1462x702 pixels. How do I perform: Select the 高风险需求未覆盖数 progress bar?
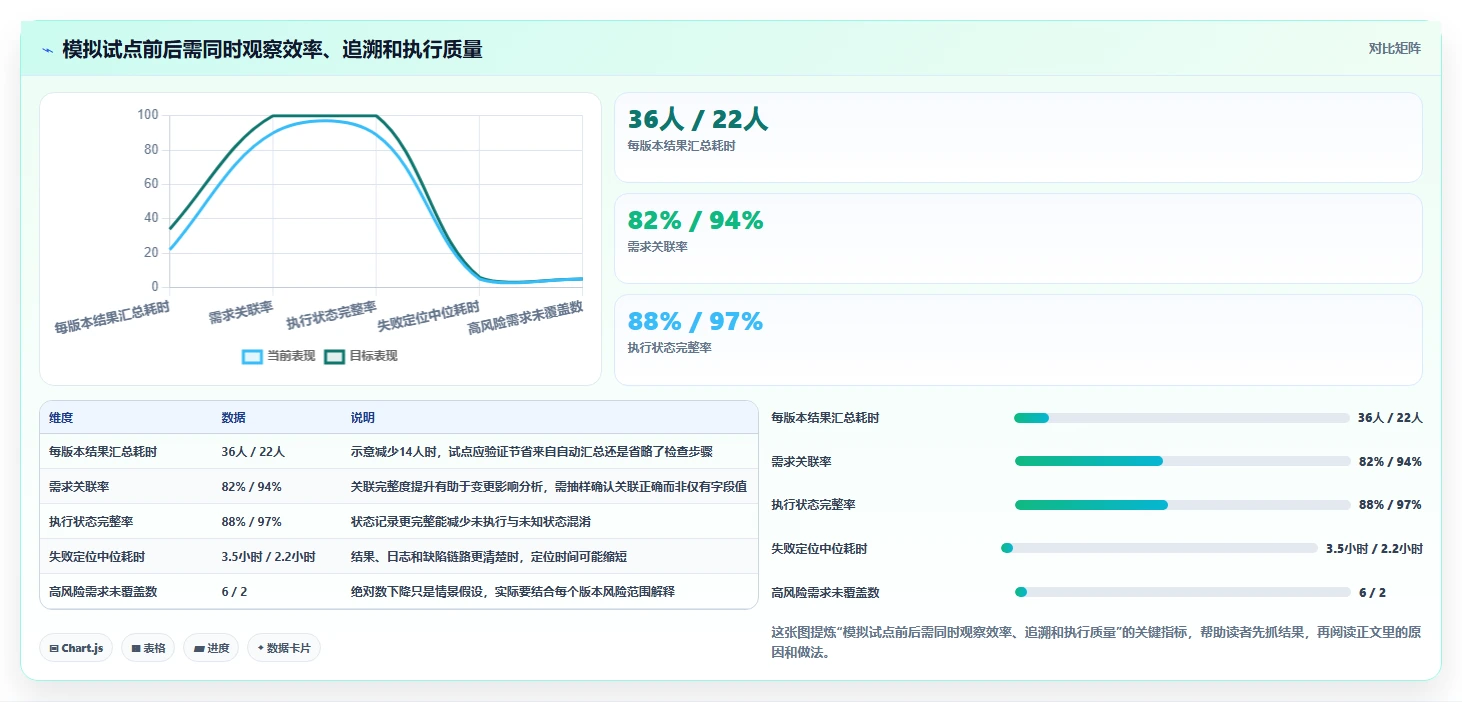pyautogui.click(x=1183, y=592)
